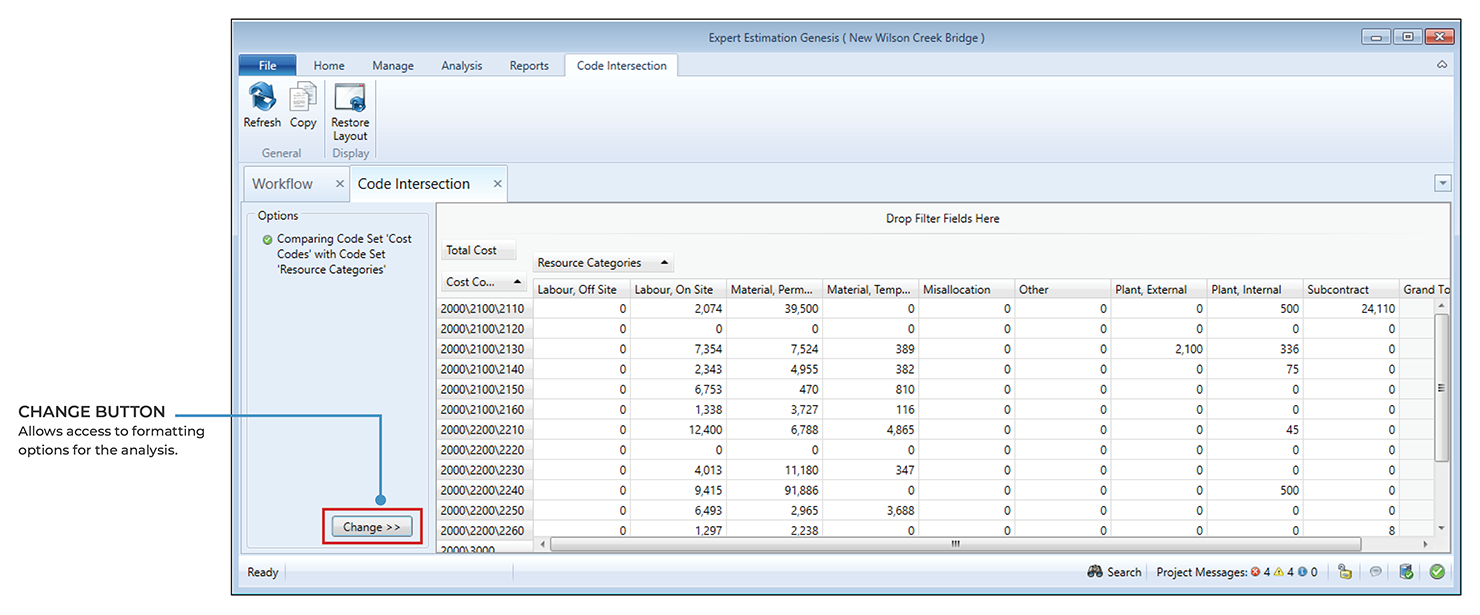Collapse the ribbon using the top-right chevron

click(1442, 65)
